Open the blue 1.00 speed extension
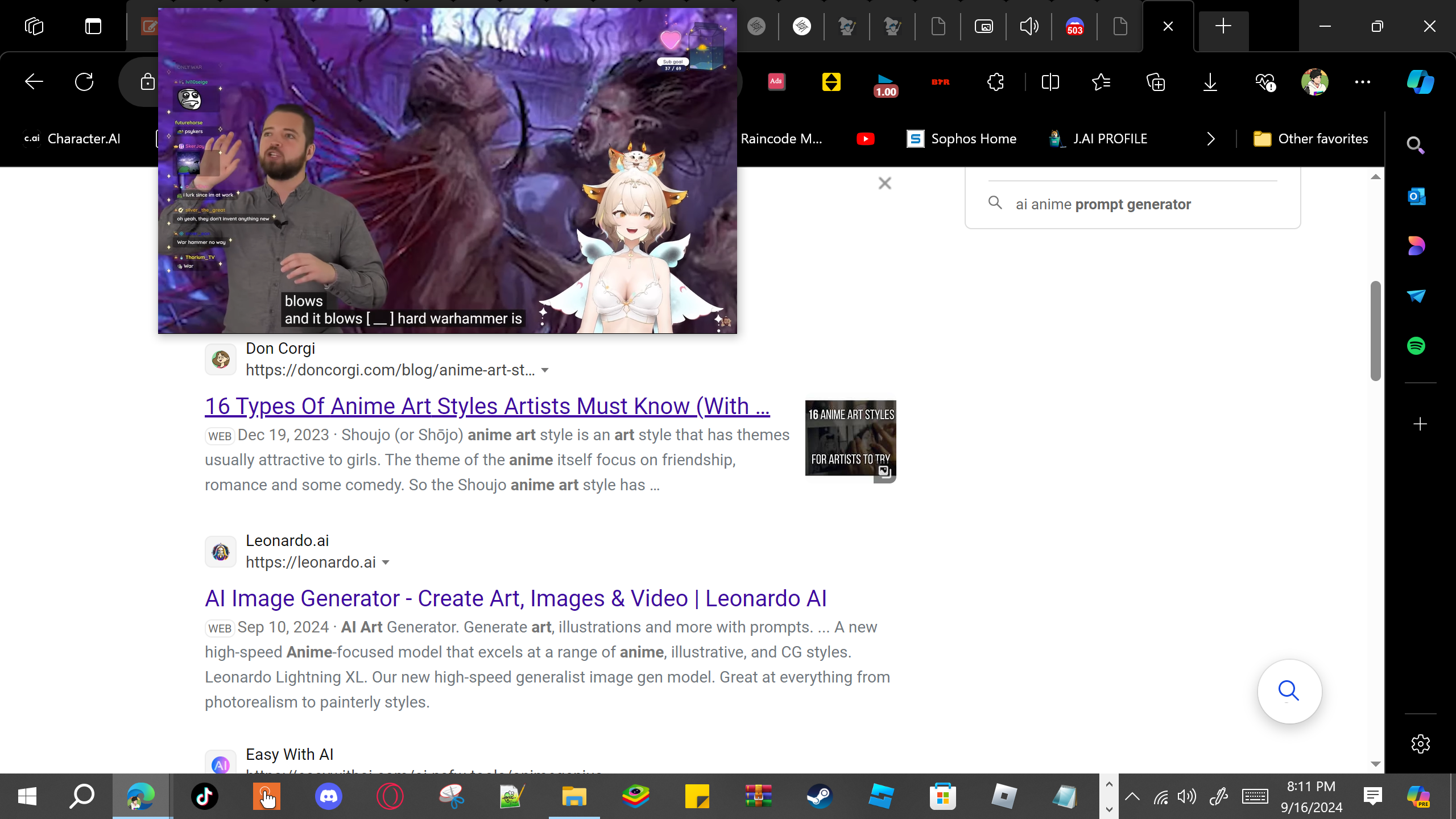 click(886, 84)
